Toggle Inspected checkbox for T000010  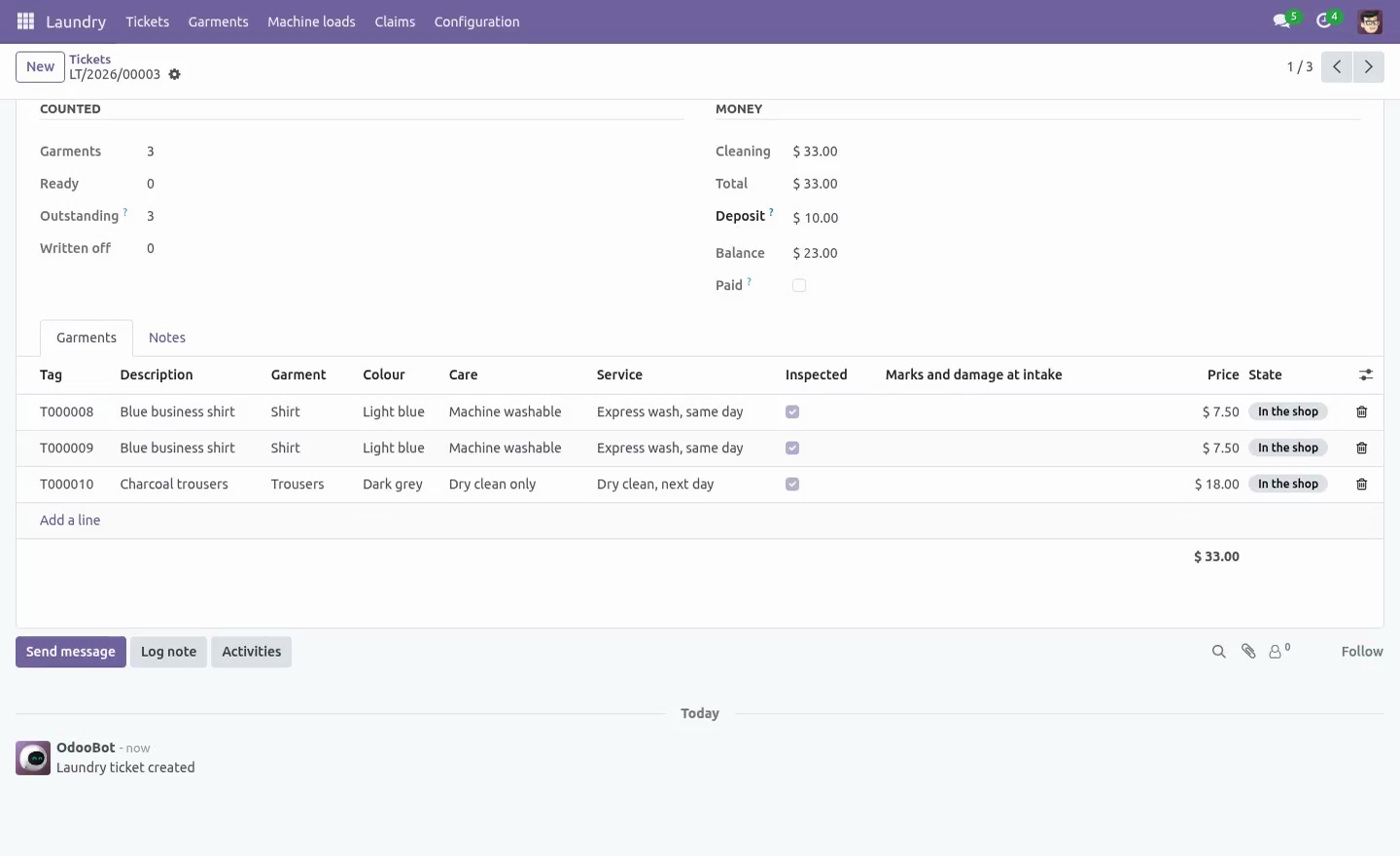click(x=792, y=484)
